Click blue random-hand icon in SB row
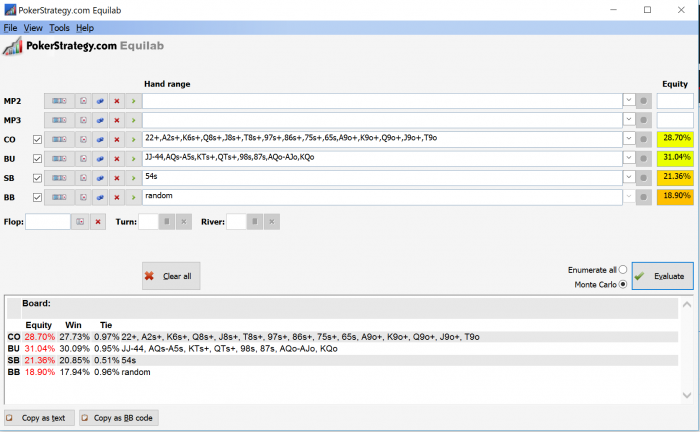 point(100,178)
